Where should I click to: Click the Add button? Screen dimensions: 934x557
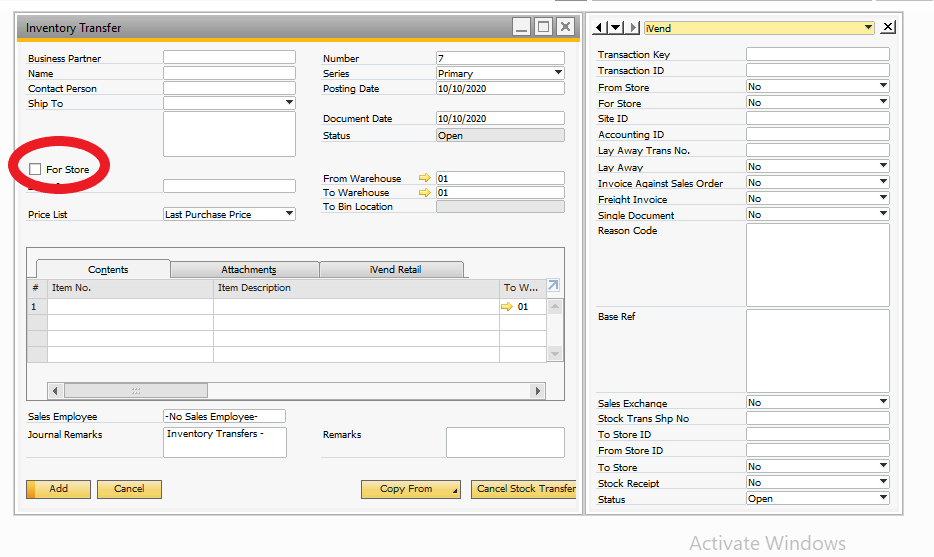(x=58, y=489)
